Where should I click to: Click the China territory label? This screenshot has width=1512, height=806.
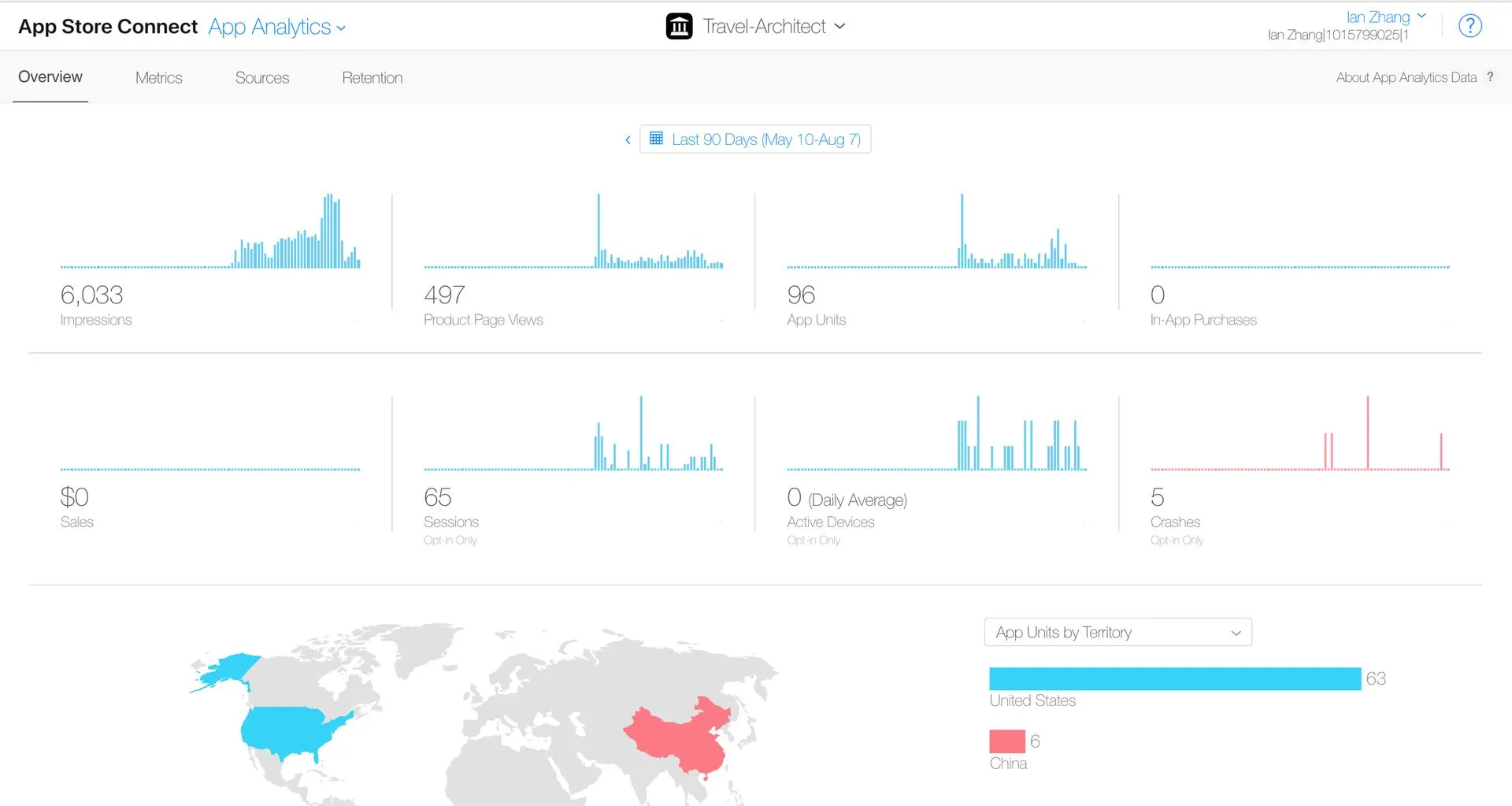[1008, 763]
